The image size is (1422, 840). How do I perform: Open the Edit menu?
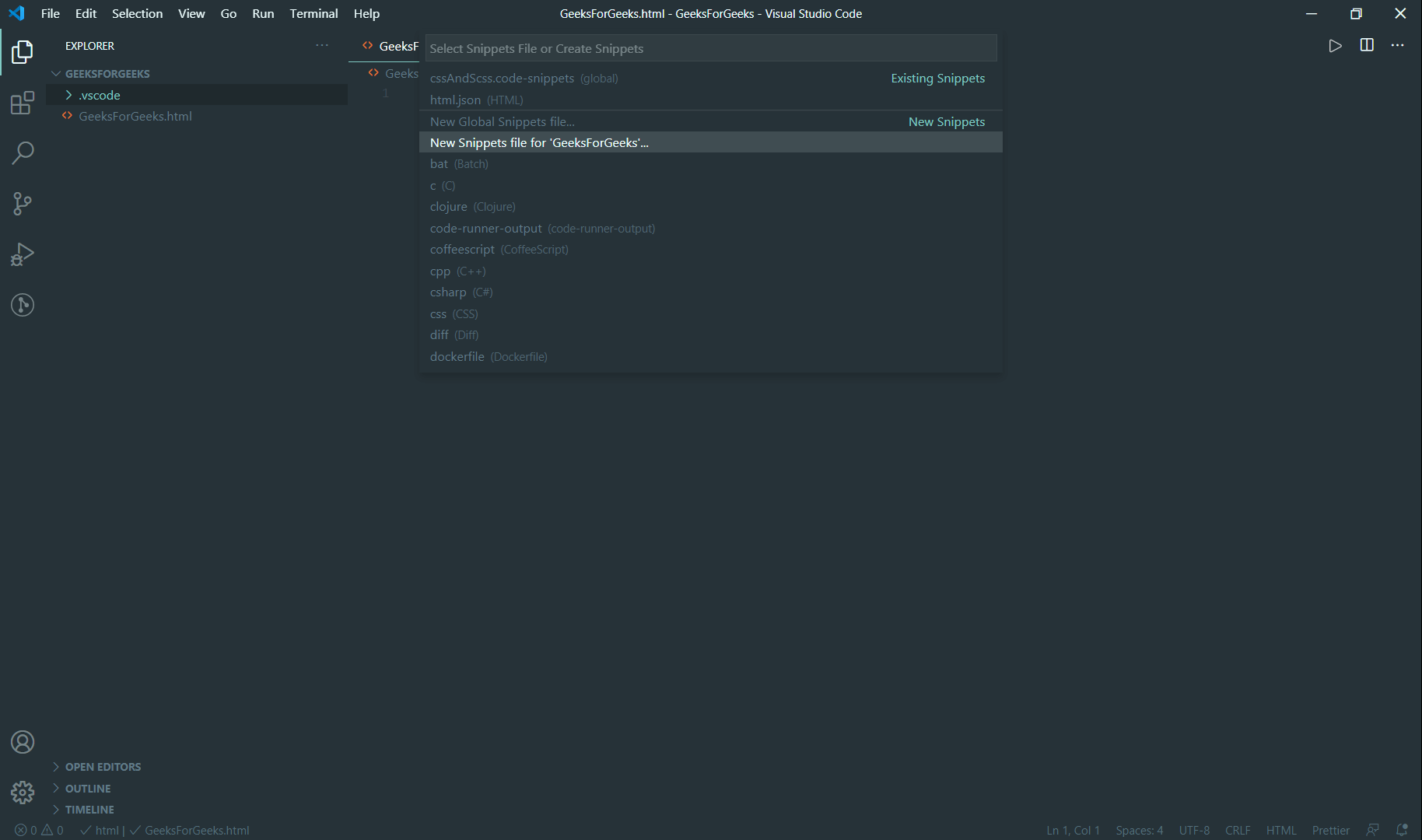(x=86, y=13)
